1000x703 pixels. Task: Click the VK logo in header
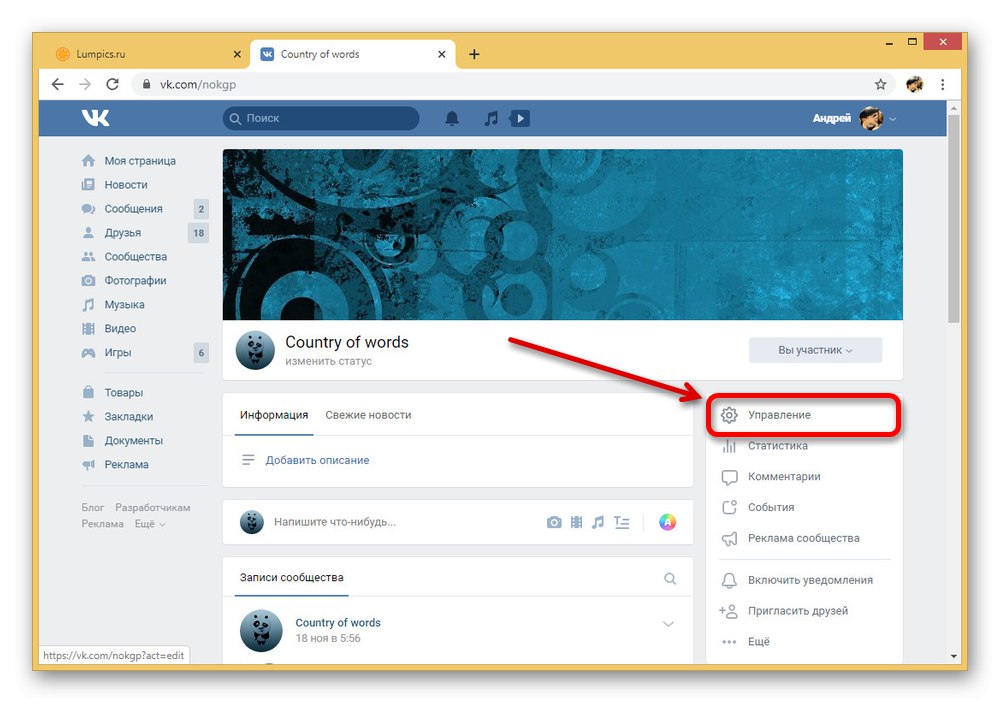coord(96,118)
